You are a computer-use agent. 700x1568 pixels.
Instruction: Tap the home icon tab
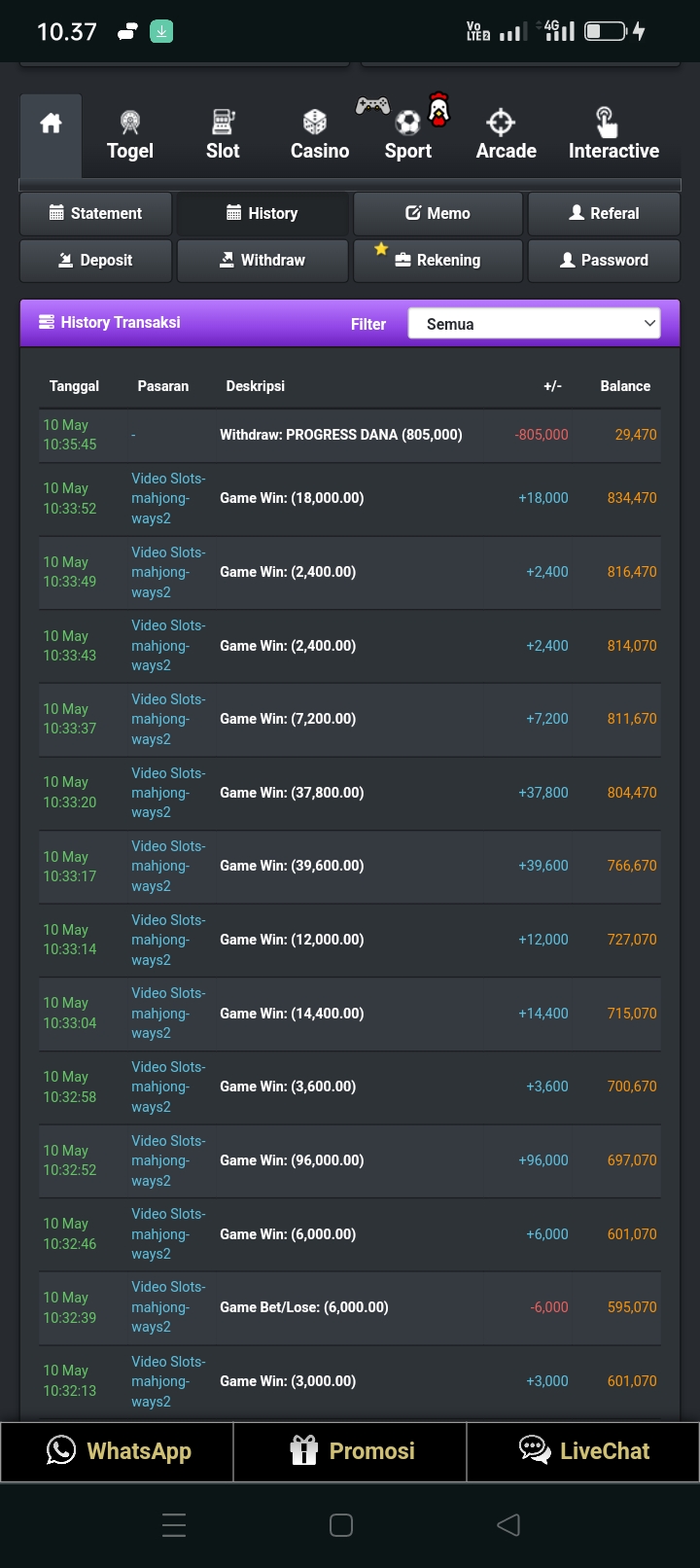click(x=51, y=125)
